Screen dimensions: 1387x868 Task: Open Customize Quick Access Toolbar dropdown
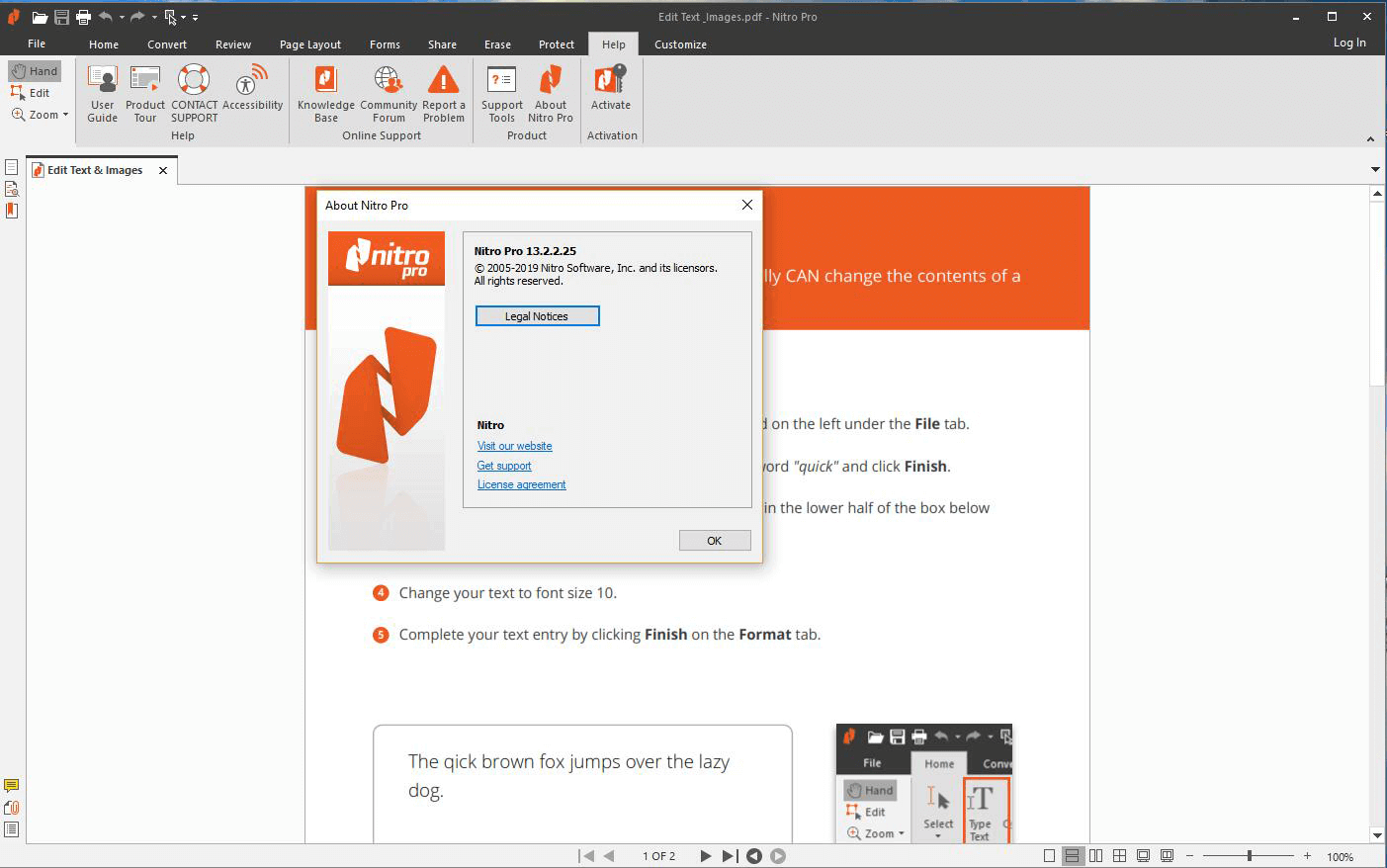pyautogui.click(x=195, y=17)
